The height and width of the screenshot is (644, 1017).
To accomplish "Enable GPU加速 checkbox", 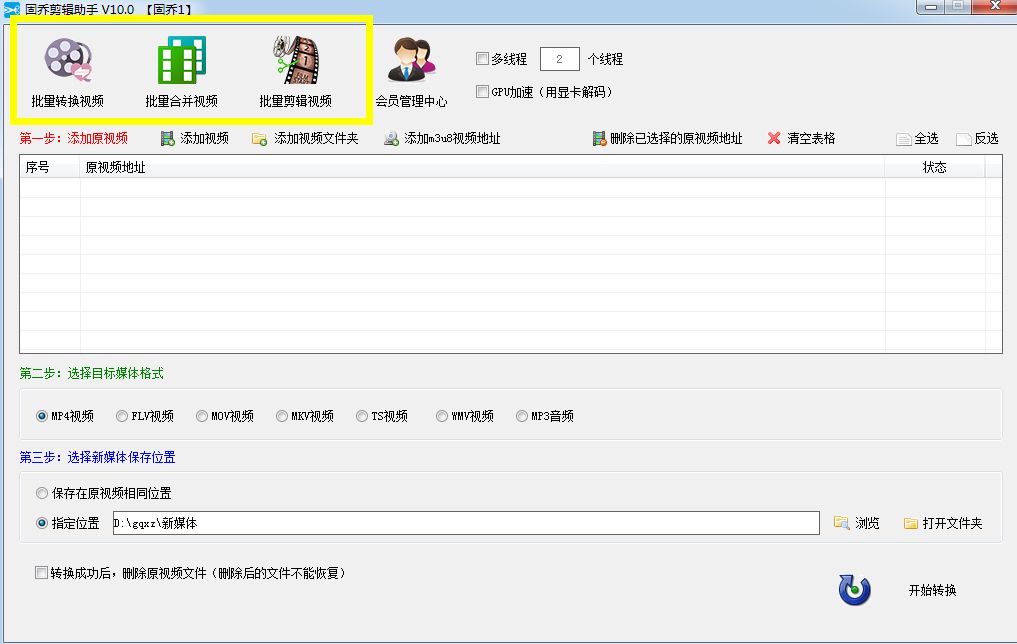I will [482, 91].
